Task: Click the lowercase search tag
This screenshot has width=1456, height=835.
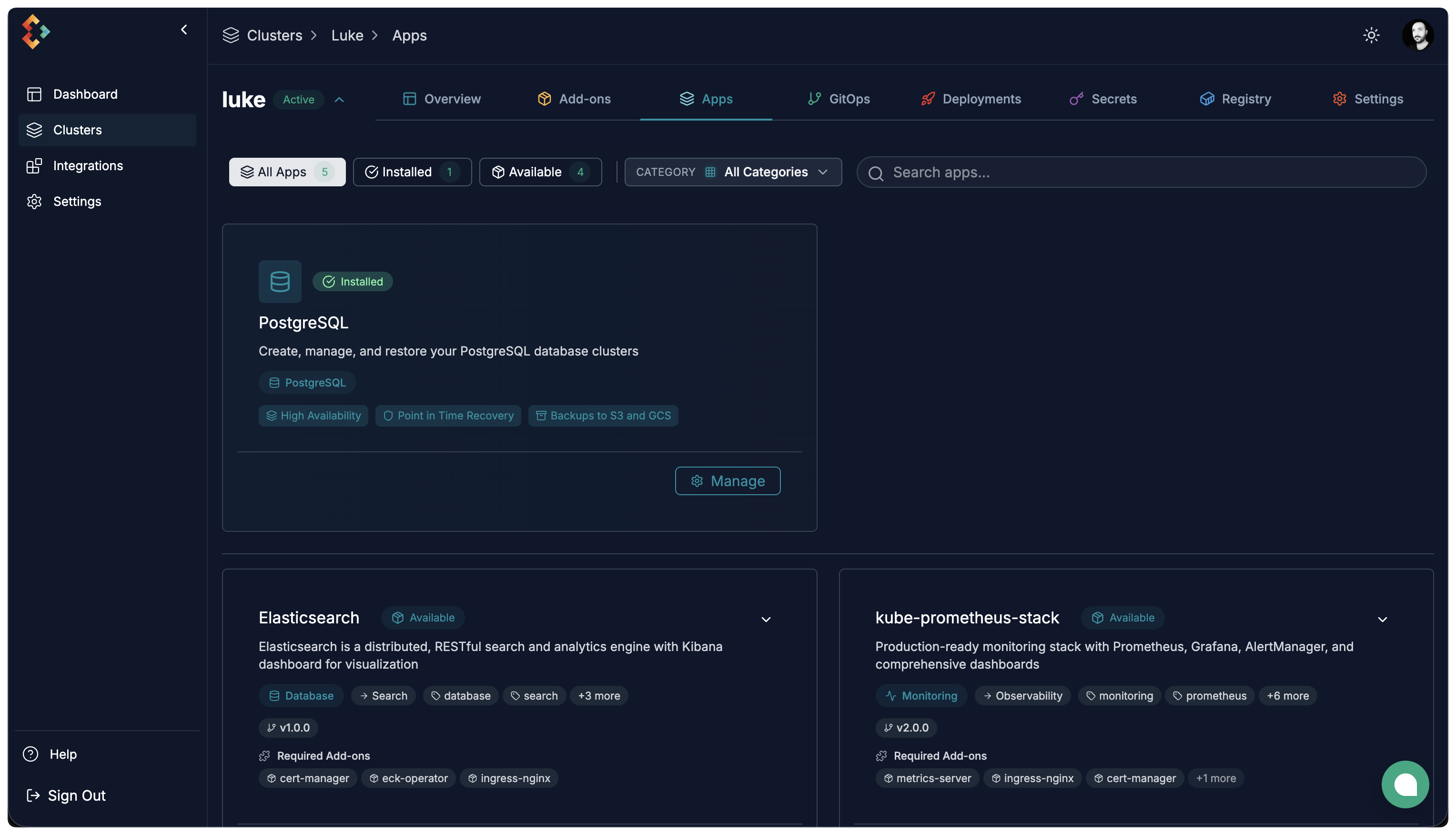Action: [x=534, y=696]
